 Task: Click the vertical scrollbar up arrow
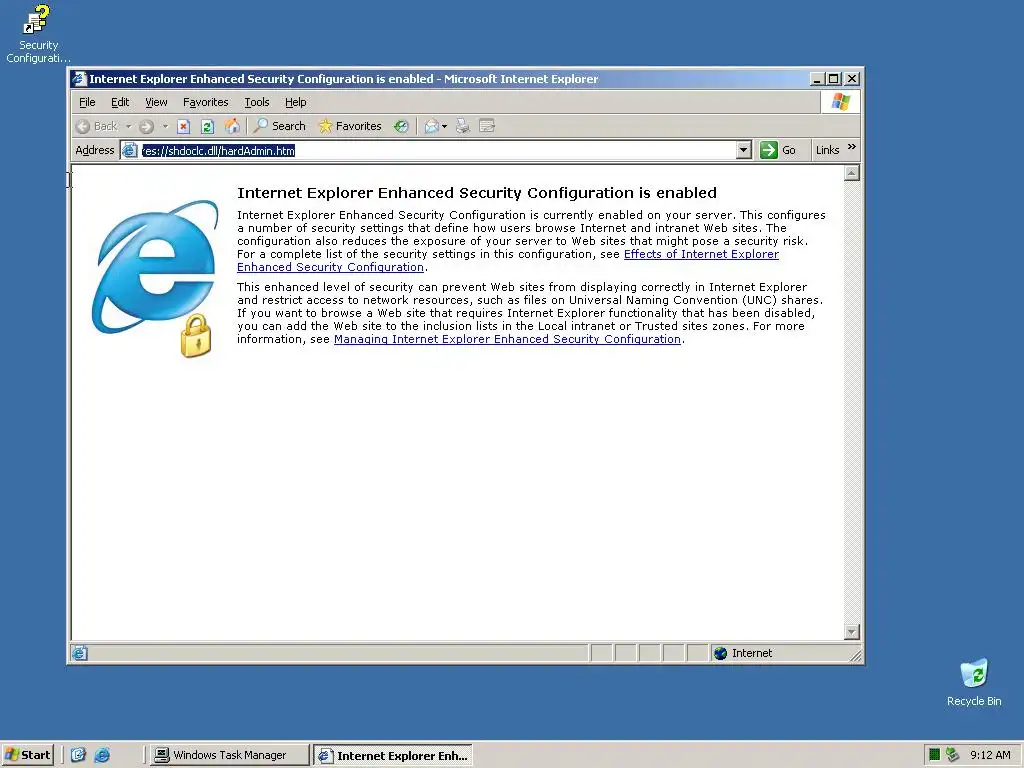coord(851,173)
